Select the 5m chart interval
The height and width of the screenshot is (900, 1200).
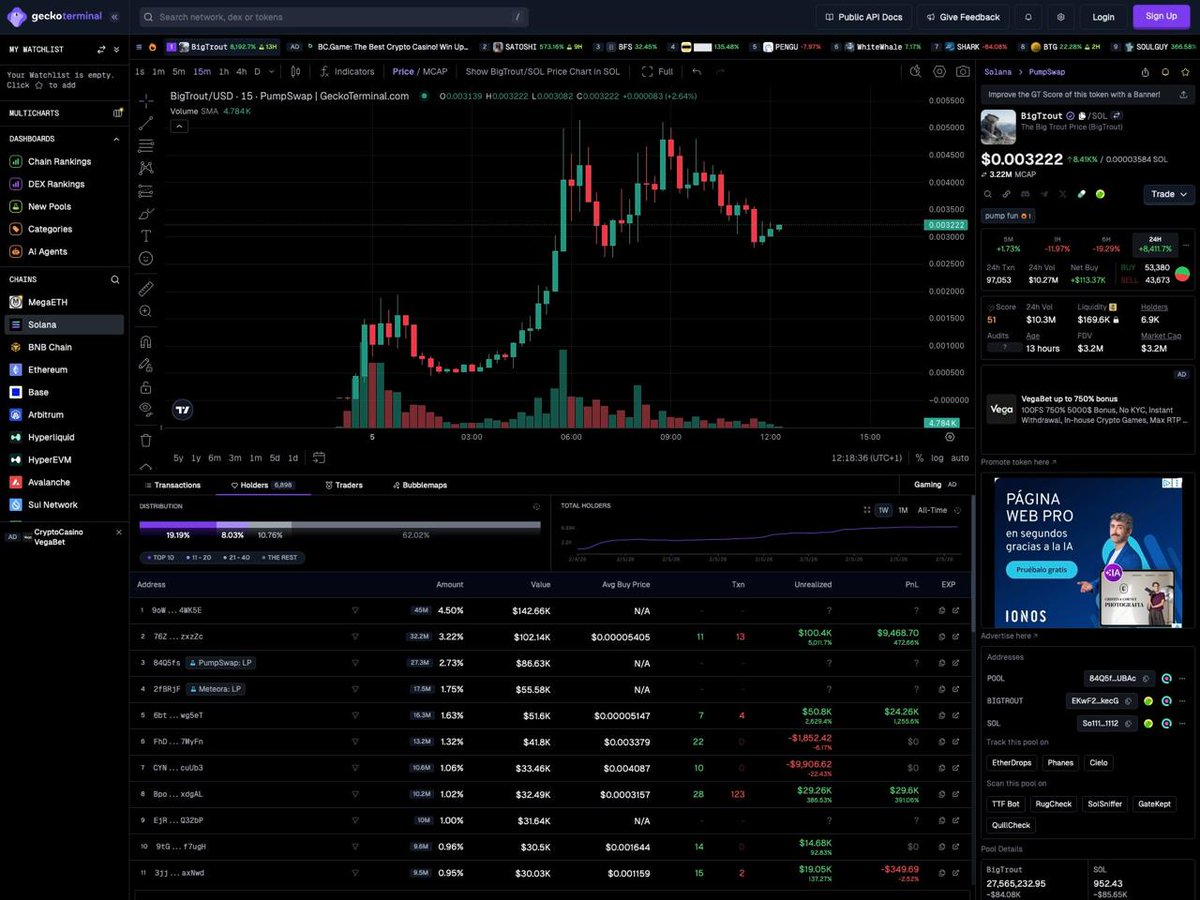178,71
